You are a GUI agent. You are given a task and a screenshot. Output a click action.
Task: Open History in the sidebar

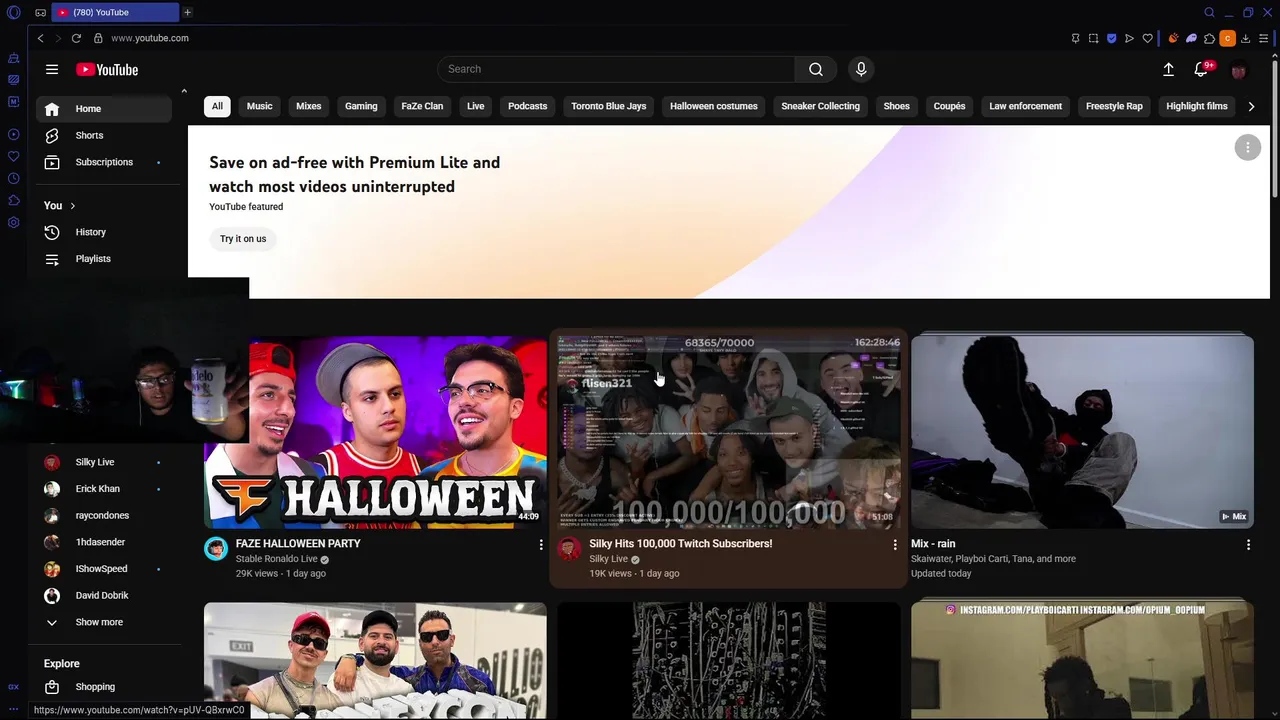104,232
